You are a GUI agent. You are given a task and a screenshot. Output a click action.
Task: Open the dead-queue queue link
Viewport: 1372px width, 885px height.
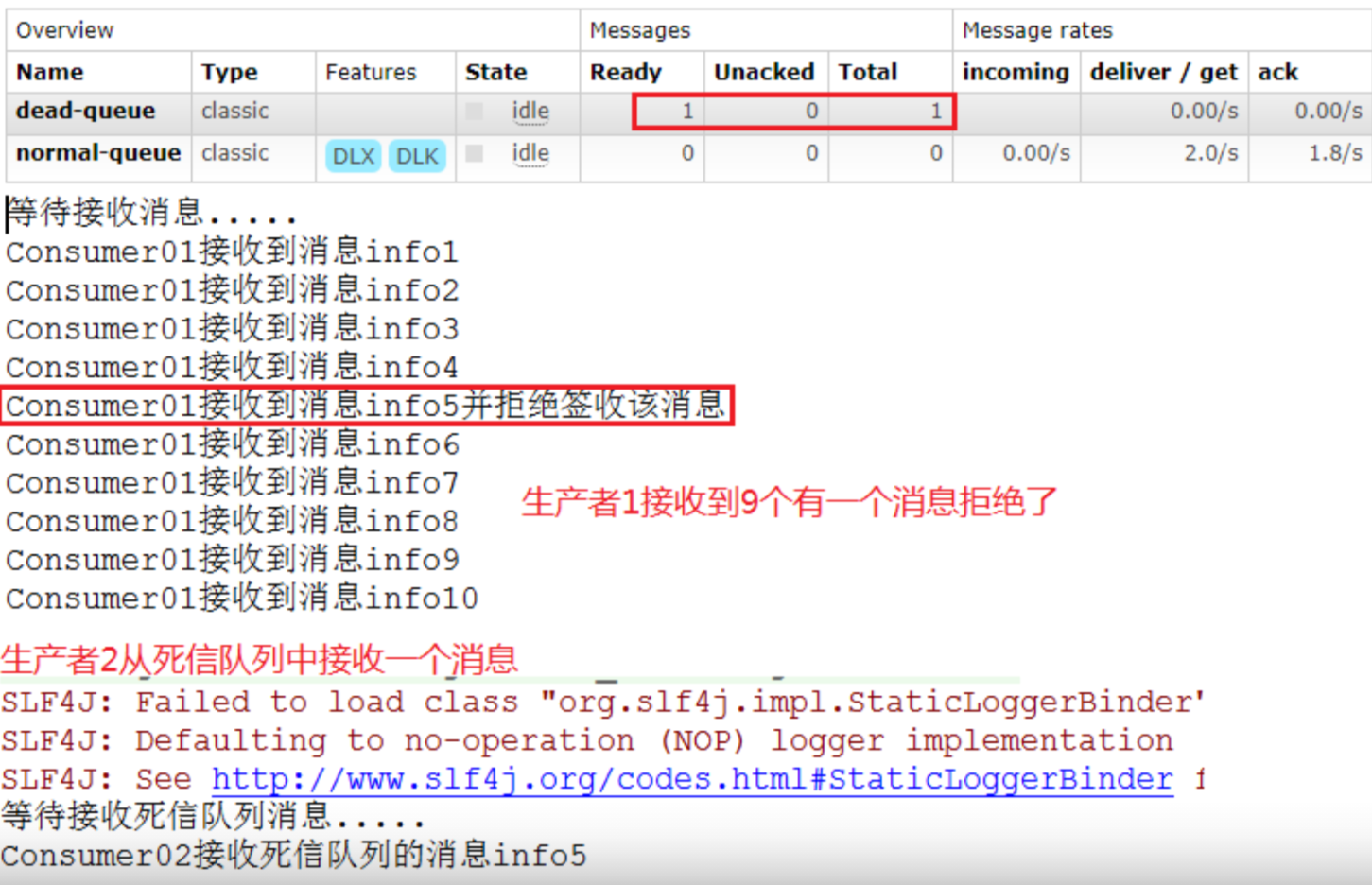85,112
